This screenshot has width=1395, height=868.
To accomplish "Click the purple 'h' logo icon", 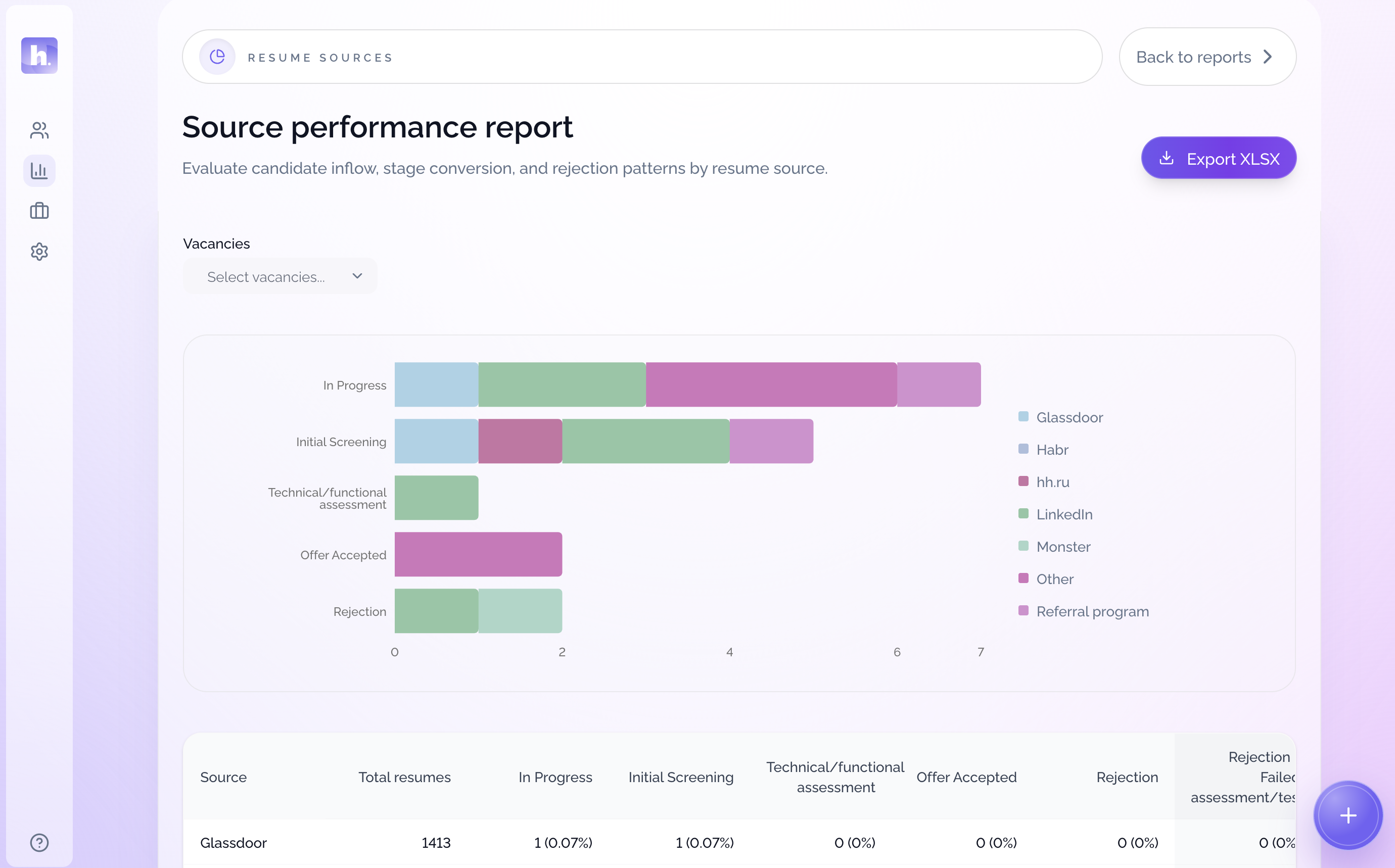I will click(x=39, y=56).
